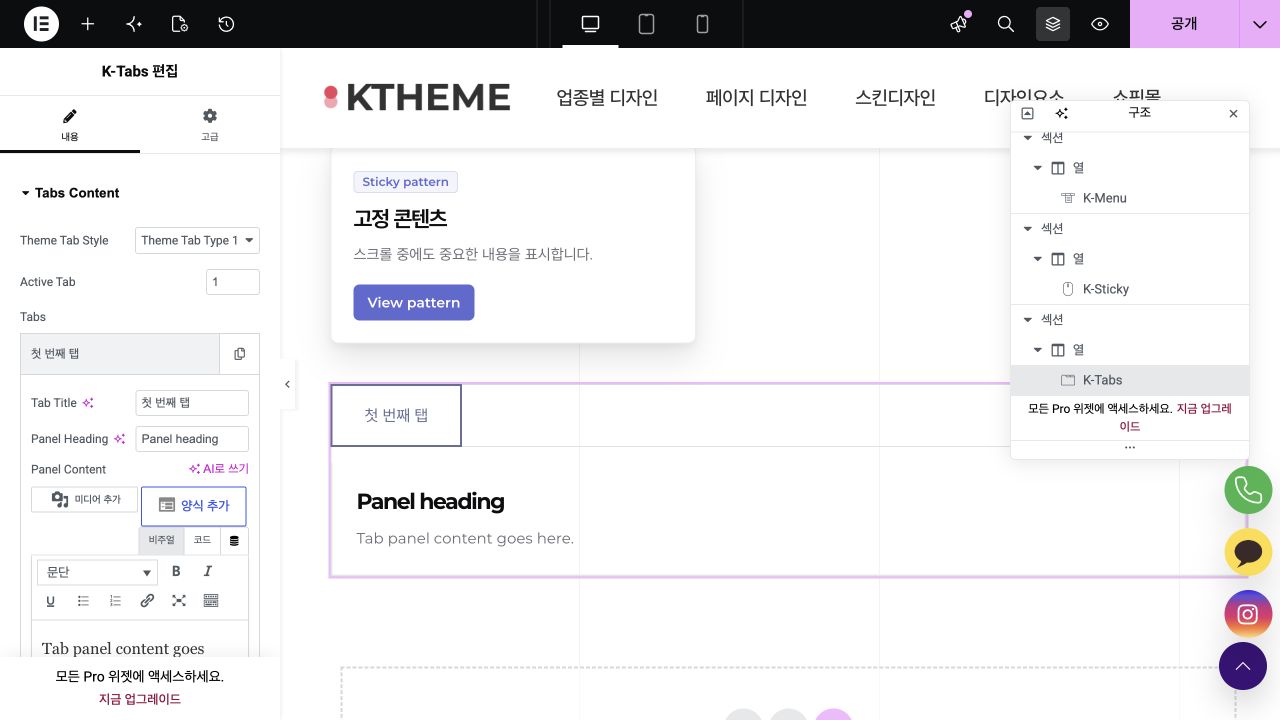Viewport: 1280px width, 720px height.
Task: Open the revision history icon
Action: click(x=226, y=24)
